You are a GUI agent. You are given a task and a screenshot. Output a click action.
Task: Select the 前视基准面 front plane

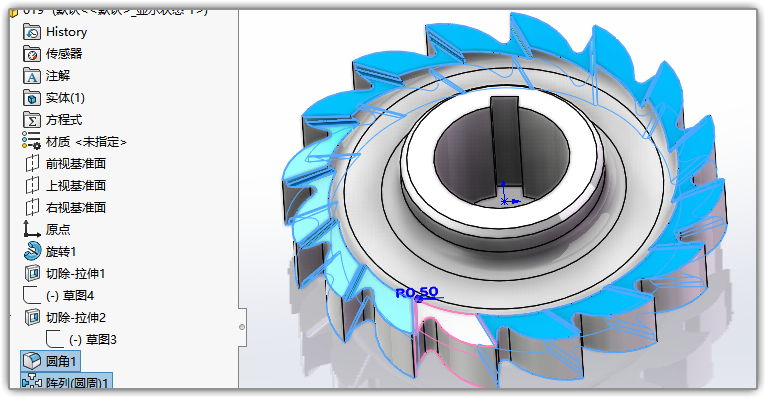click(x=76, y=164)
